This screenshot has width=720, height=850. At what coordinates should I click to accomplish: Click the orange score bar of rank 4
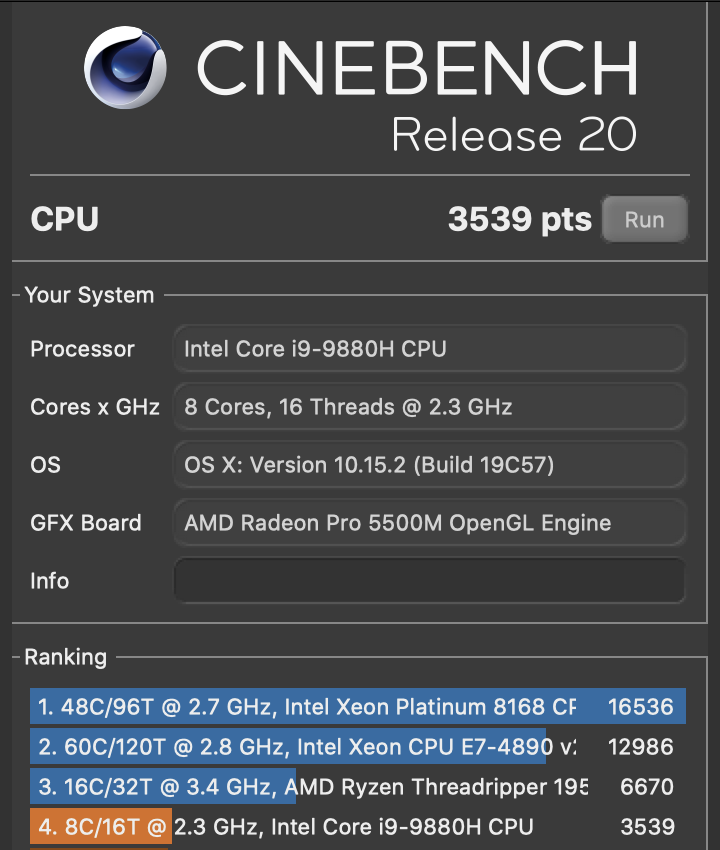(100, 827)
